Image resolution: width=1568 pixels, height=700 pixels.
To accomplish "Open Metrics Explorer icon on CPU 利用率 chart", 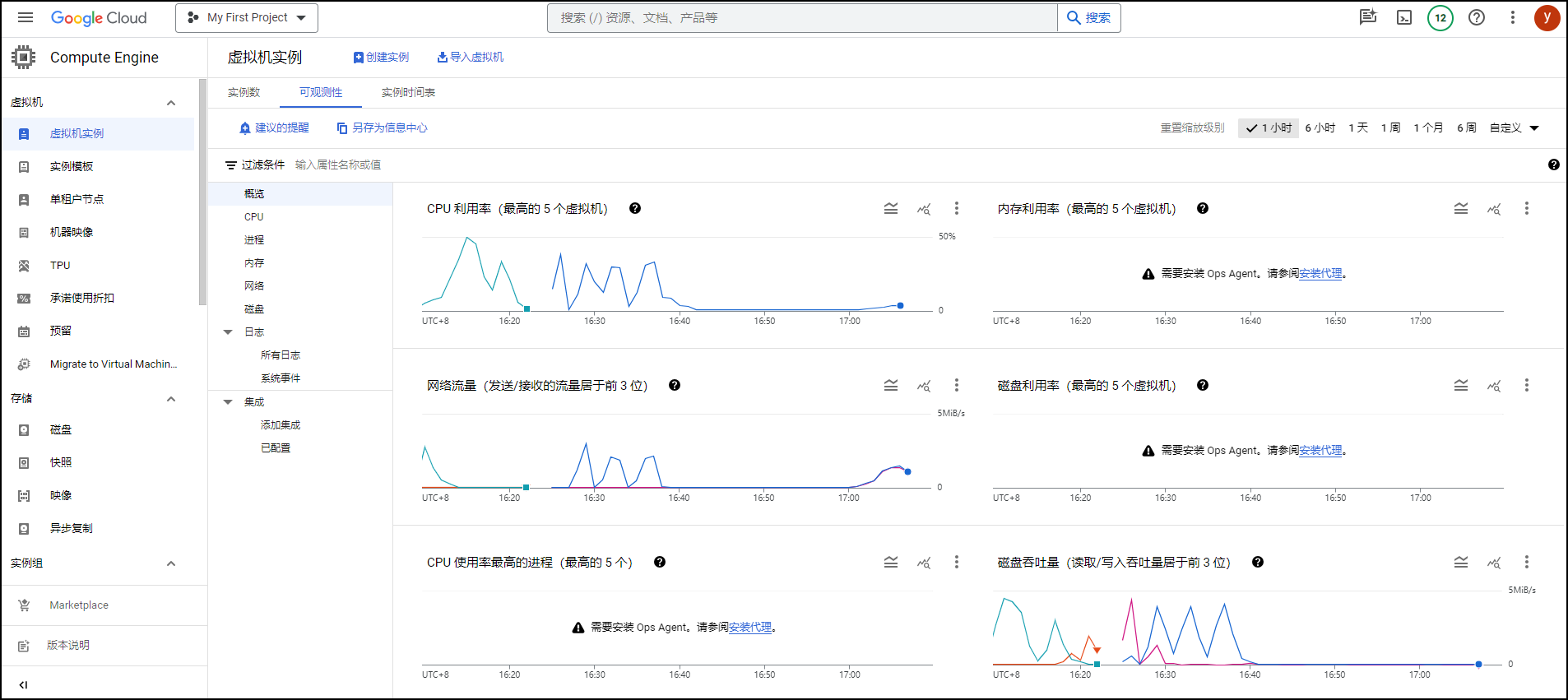I will coord(924,208).
